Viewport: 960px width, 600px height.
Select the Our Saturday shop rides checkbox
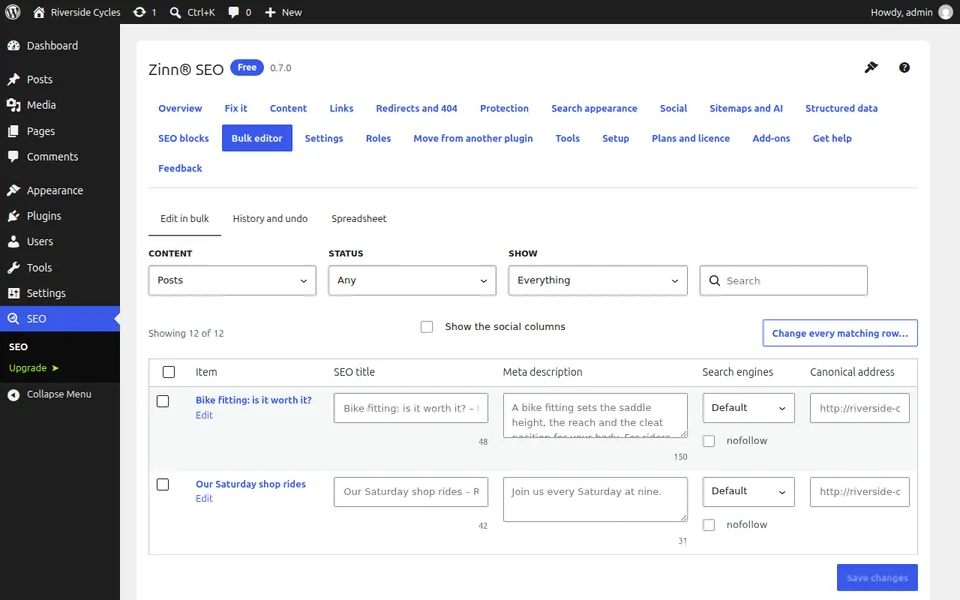tap(163, 484)
